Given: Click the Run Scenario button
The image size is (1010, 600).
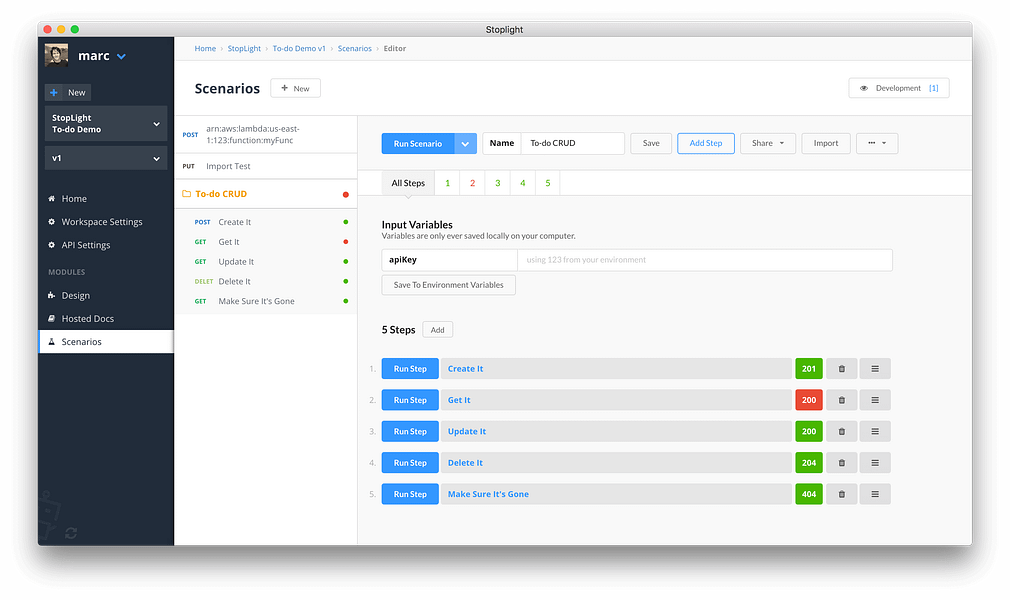Looking at the screenshot, I should 417,144.
